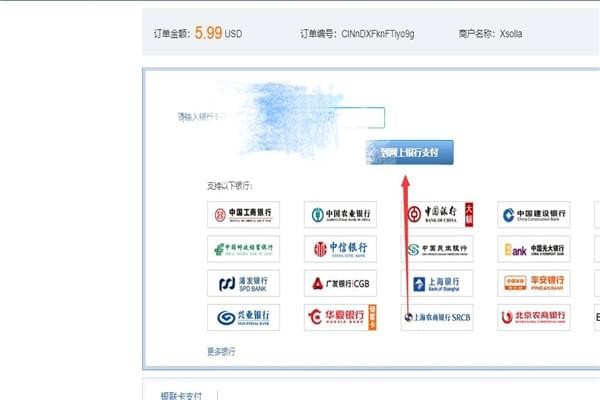Open the 更多银行 more banks link
This screenshot has width=600, height=400.
tap(221, 351)
